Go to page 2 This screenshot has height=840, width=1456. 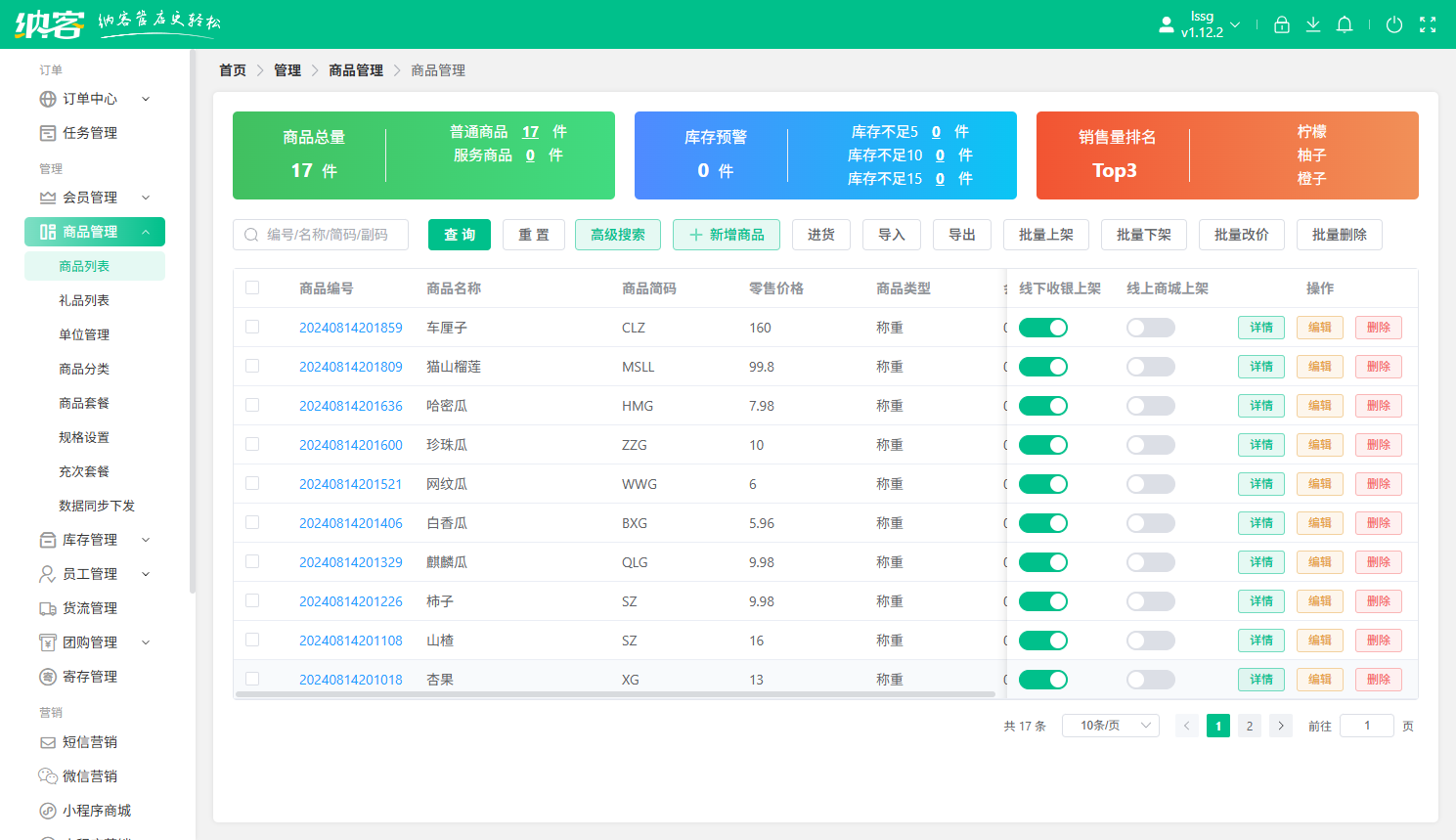[1250, 726]
